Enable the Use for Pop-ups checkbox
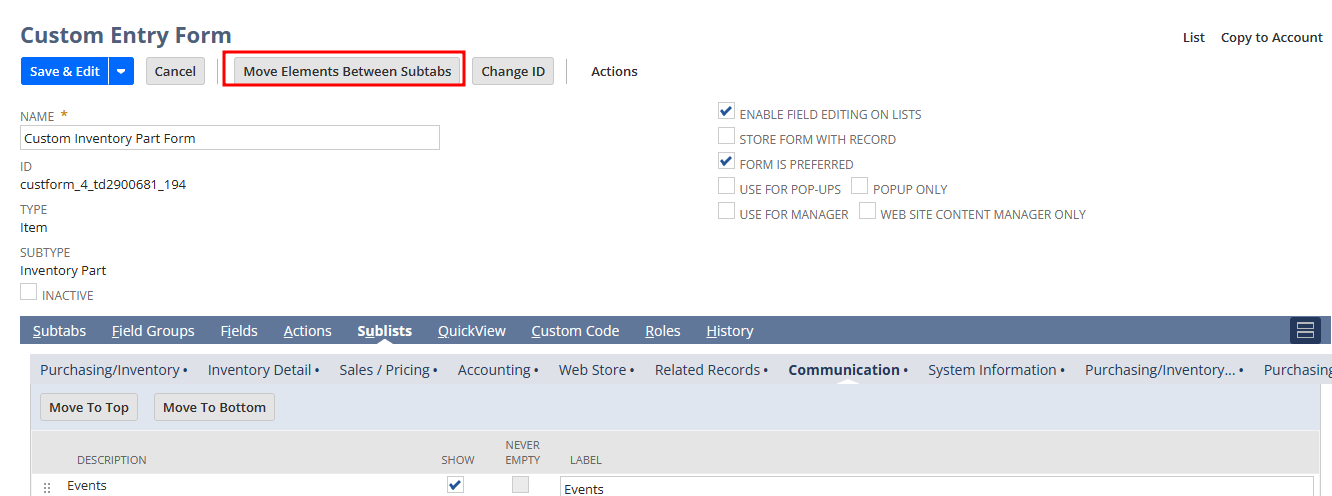This screenshot has height=496, width=1332. click(x=727, y=187)
